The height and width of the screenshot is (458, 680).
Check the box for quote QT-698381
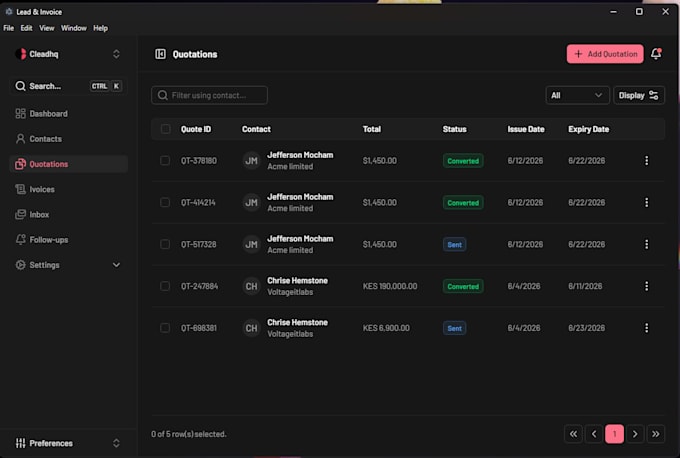[x=165, y=328]
